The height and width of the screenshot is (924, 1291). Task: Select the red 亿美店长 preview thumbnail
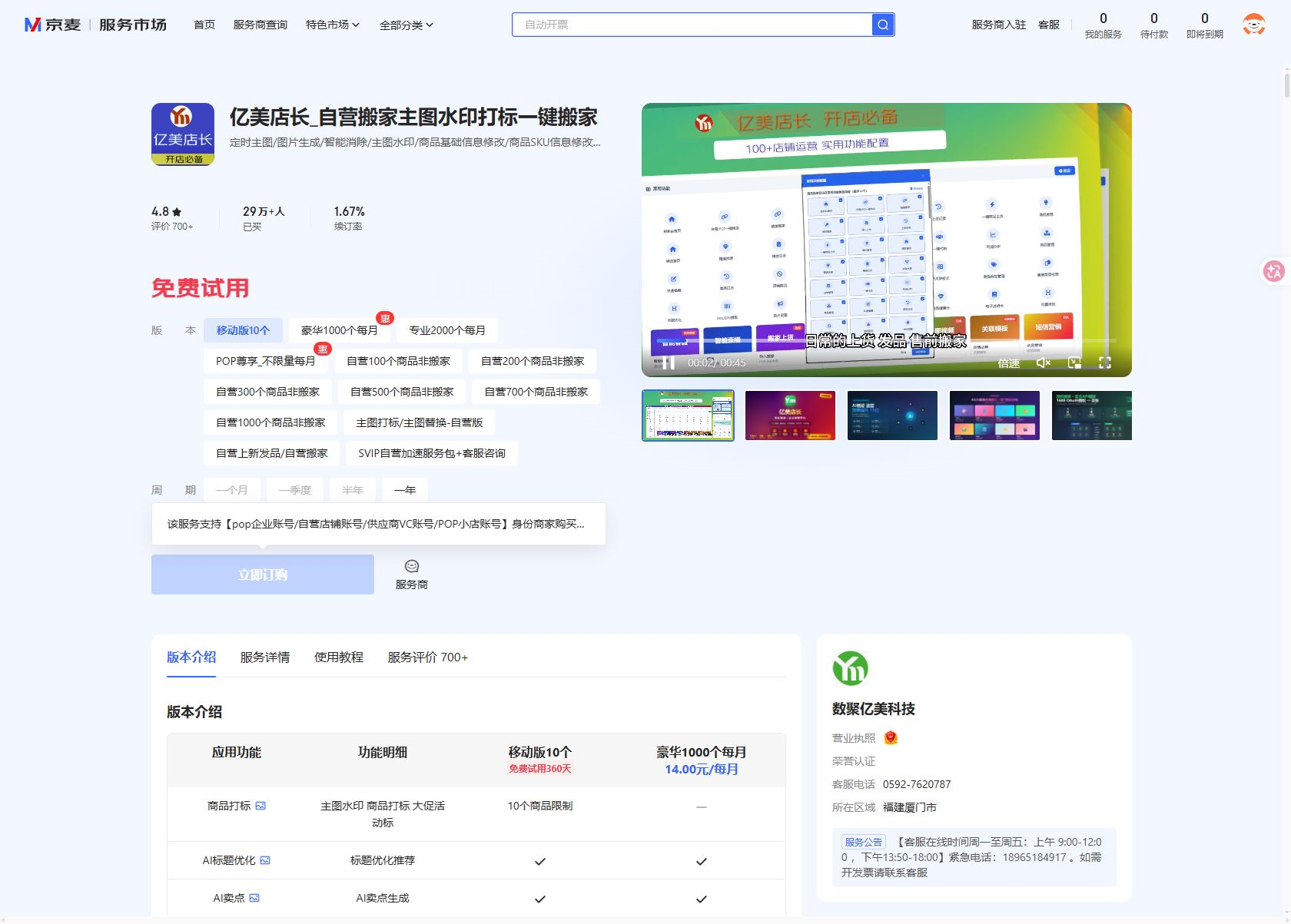[790, 416]
